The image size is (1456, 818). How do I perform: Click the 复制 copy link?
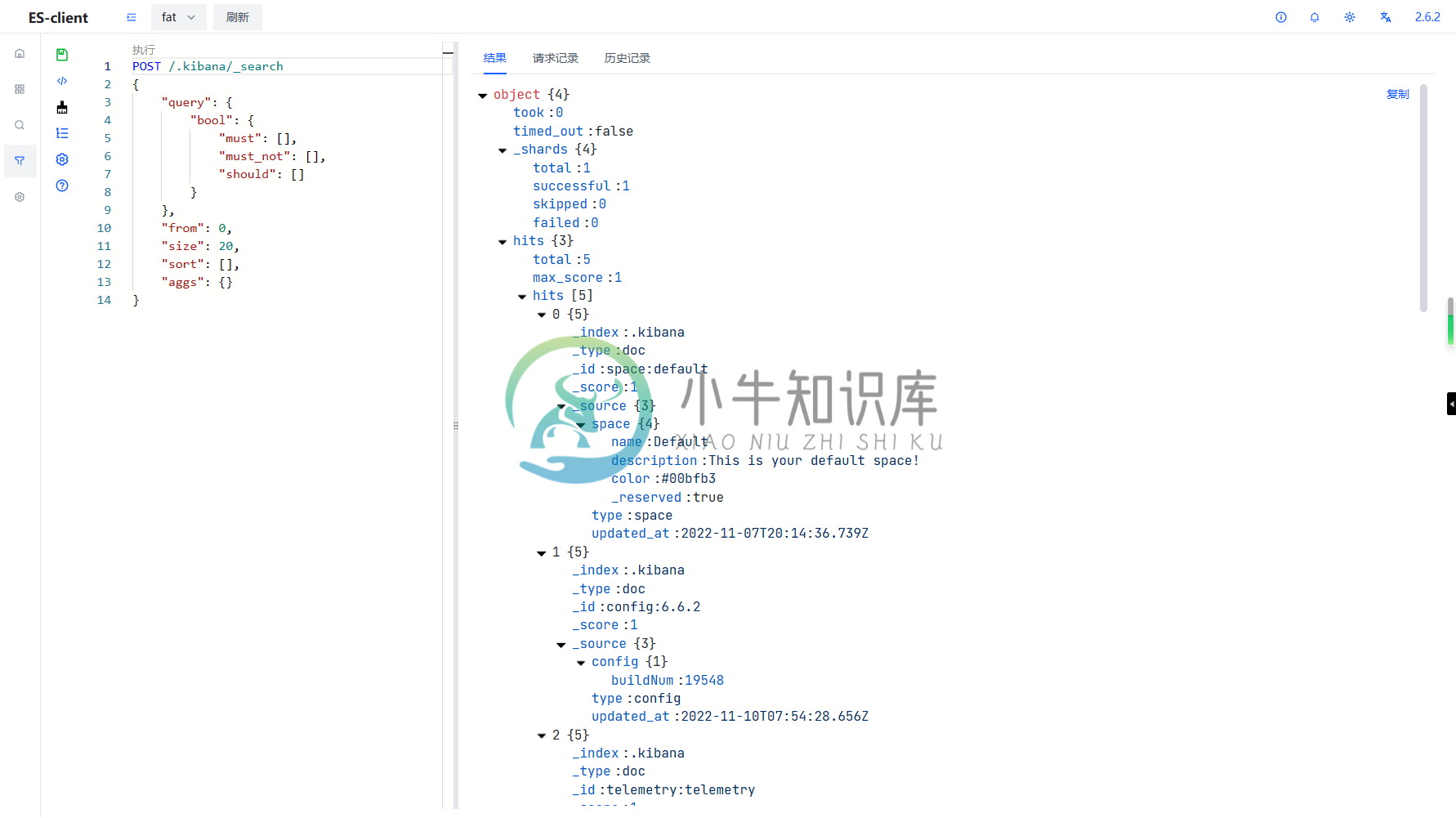(x=1398, y=94)
